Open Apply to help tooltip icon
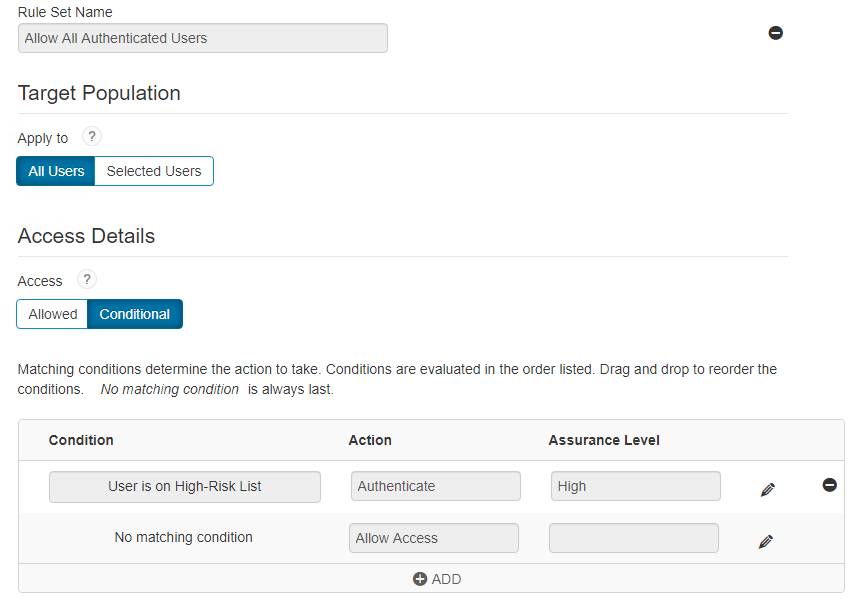The image size is (850, 601). click(x=91, y=137)
